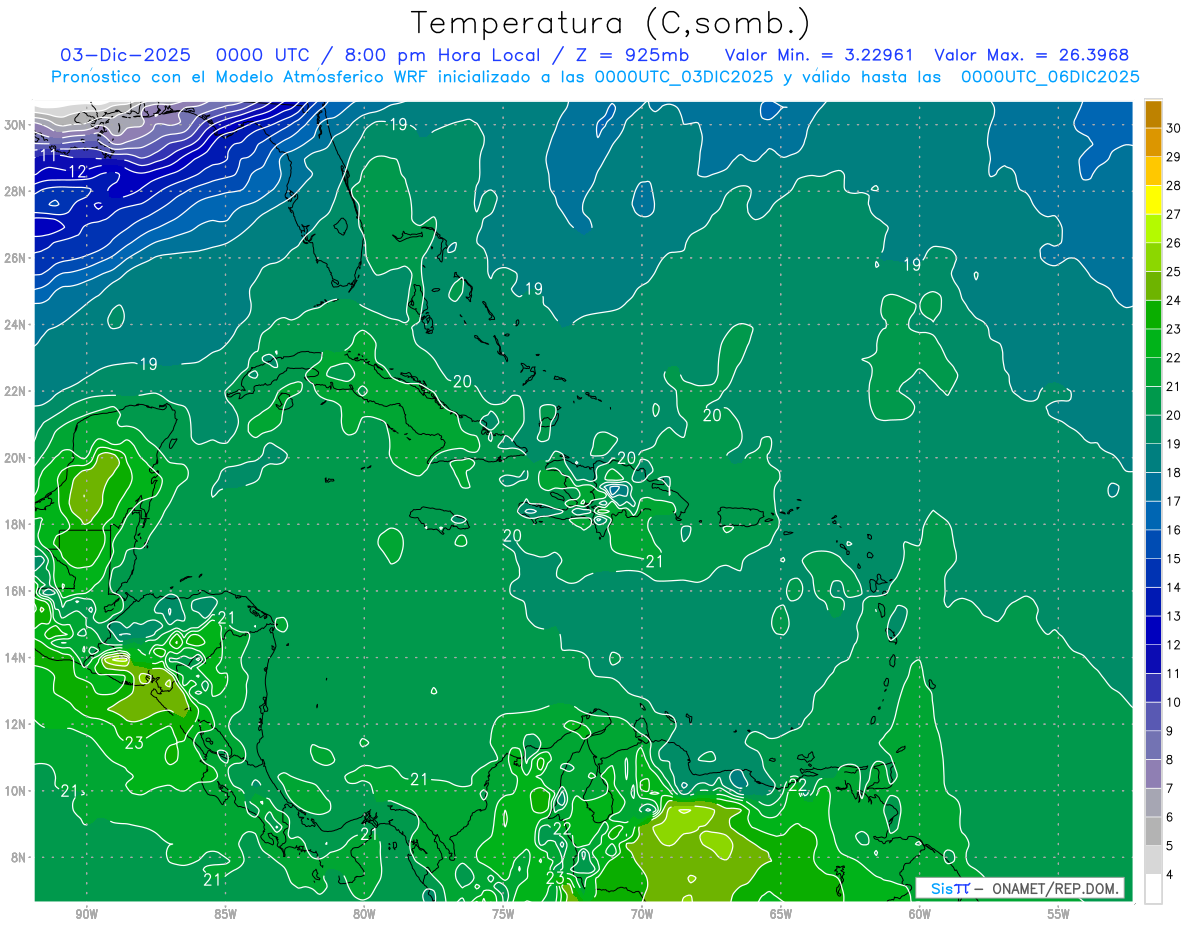Click the 8N latitude axis label
The width and height of the screenshot is (1200, 927).
(x=20, y=857)
